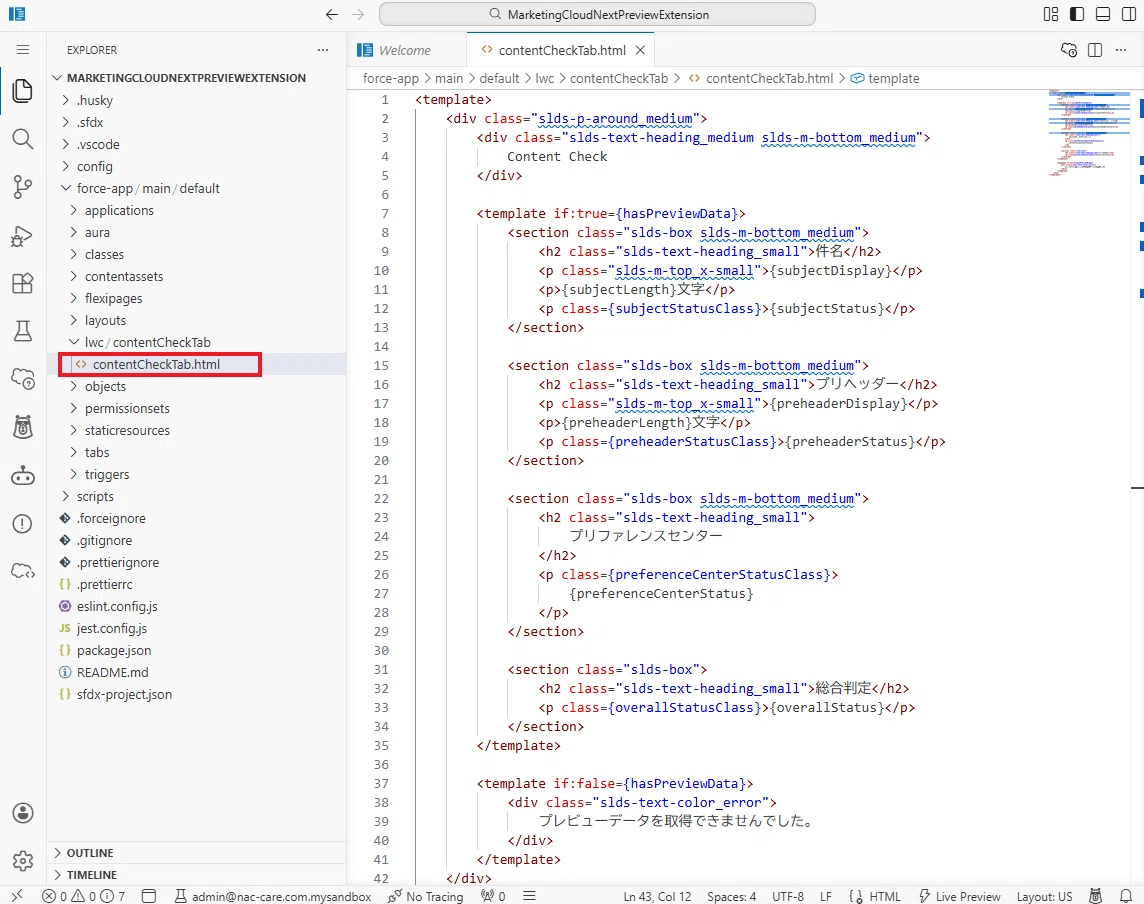
Task: Open the Explorer view in activity bar
Action: pos(23,91)
